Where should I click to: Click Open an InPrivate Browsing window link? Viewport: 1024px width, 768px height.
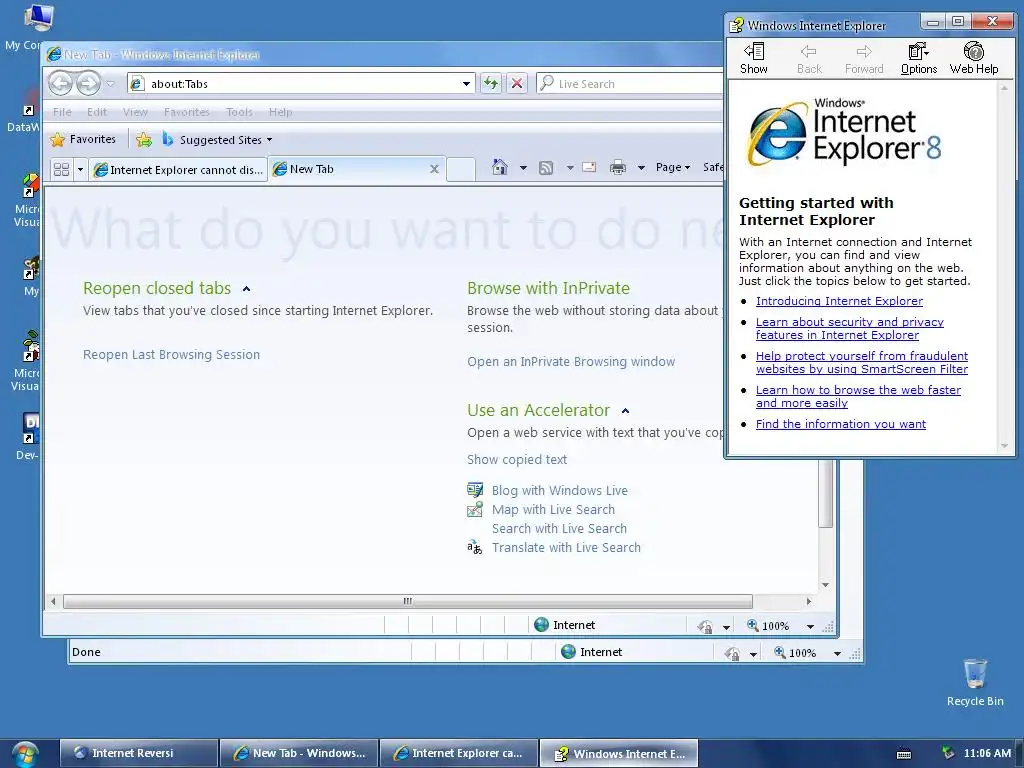pyautogui.click(x=571, y=362)
